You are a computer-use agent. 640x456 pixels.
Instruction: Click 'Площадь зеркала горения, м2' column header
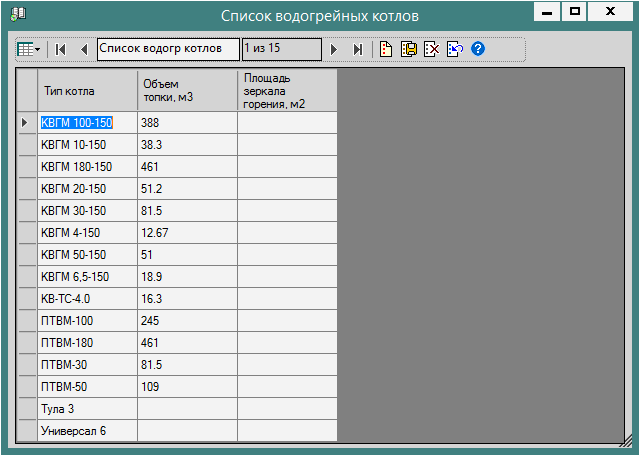pyautogui.click(x=287, y=90)
